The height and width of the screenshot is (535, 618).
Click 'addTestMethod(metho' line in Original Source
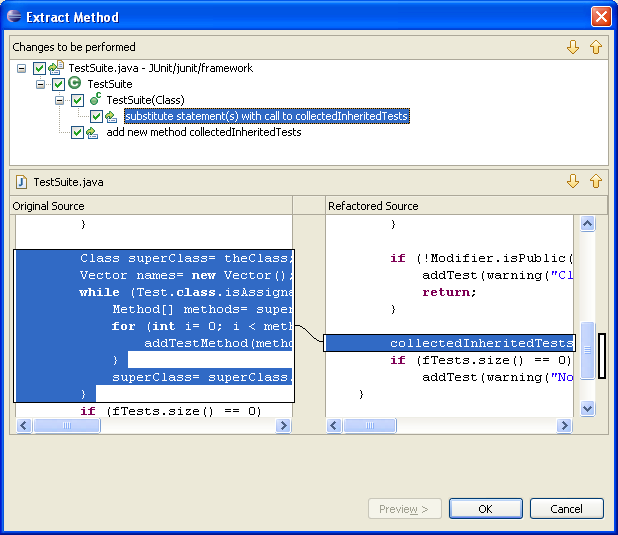click(x=219, y=343)
